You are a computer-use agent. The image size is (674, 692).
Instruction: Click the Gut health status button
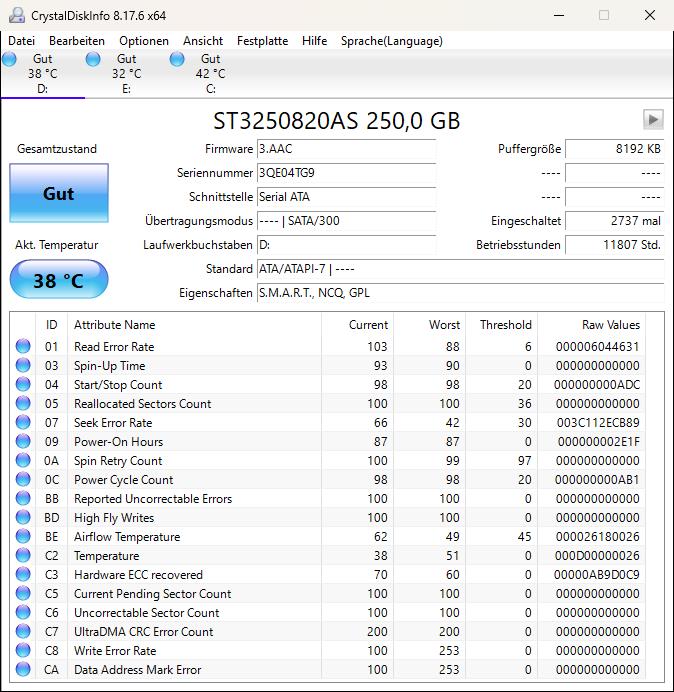(59, 193)
